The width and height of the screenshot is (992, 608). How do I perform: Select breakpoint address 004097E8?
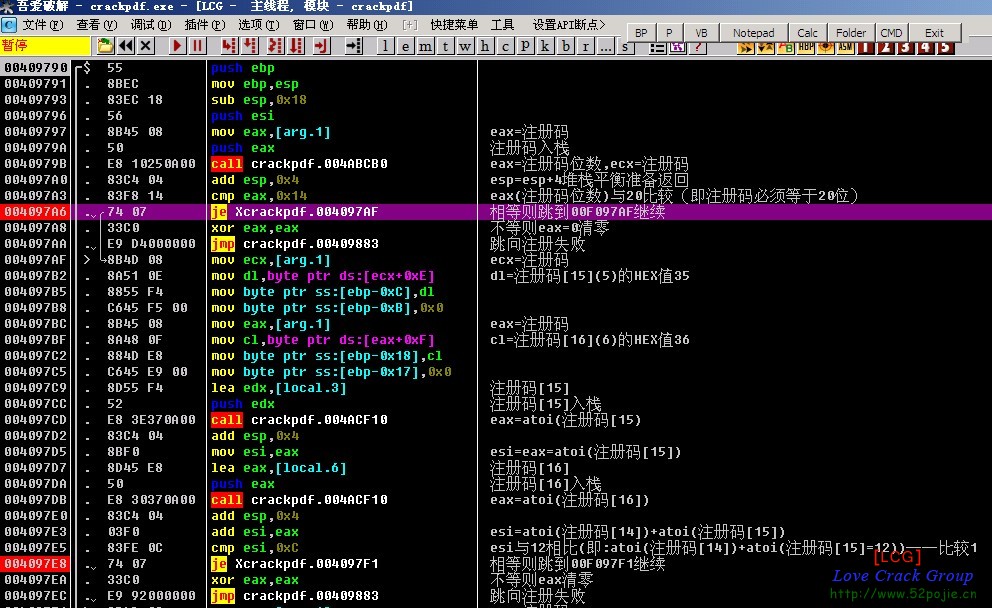click(36, 564)
